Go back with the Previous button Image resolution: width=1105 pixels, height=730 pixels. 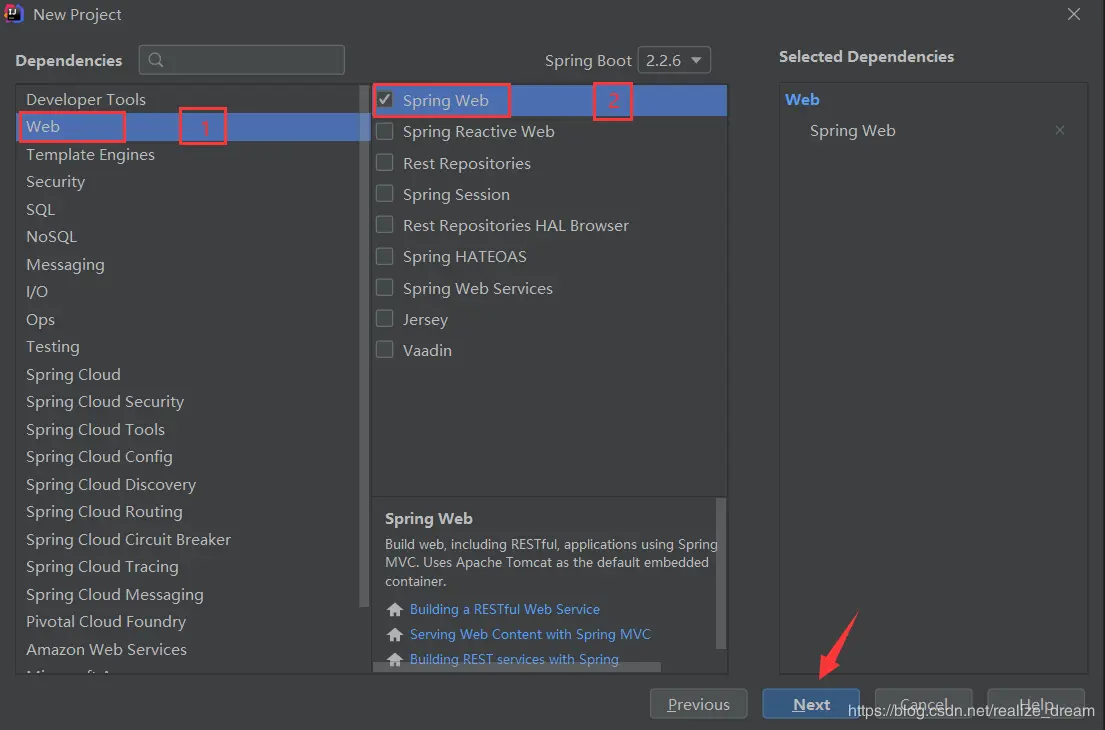click(x=698, y=704)
